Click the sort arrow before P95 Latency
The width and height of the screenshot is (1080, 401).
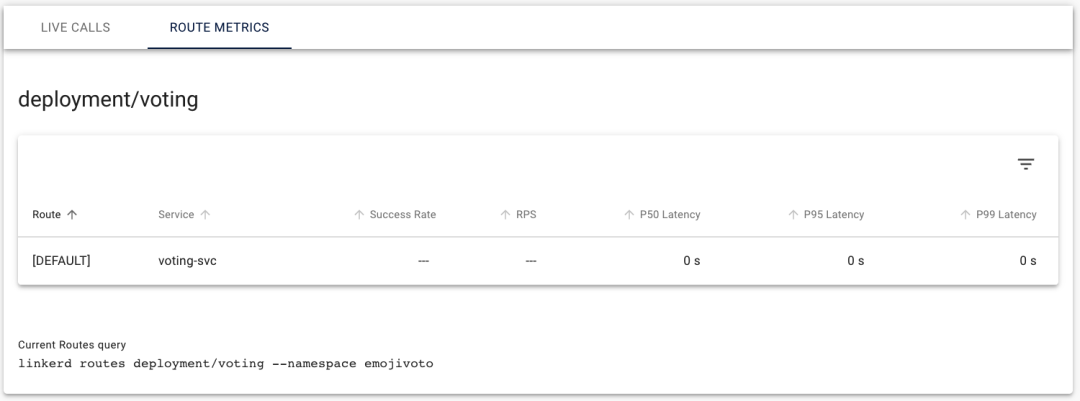[x=793, y=214]
